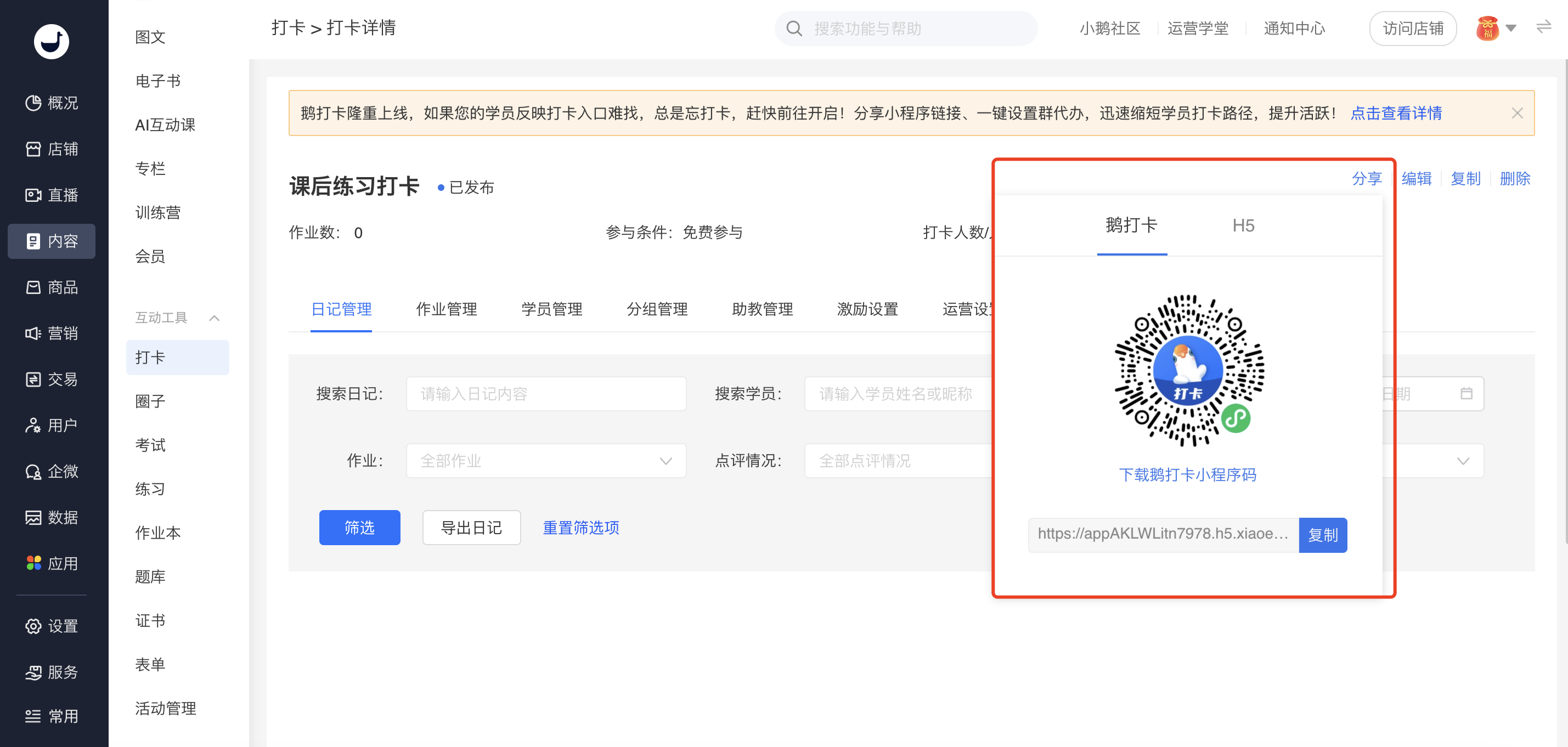Click the 下载鹅打卡小程序码 link

tap(1187, 474)
